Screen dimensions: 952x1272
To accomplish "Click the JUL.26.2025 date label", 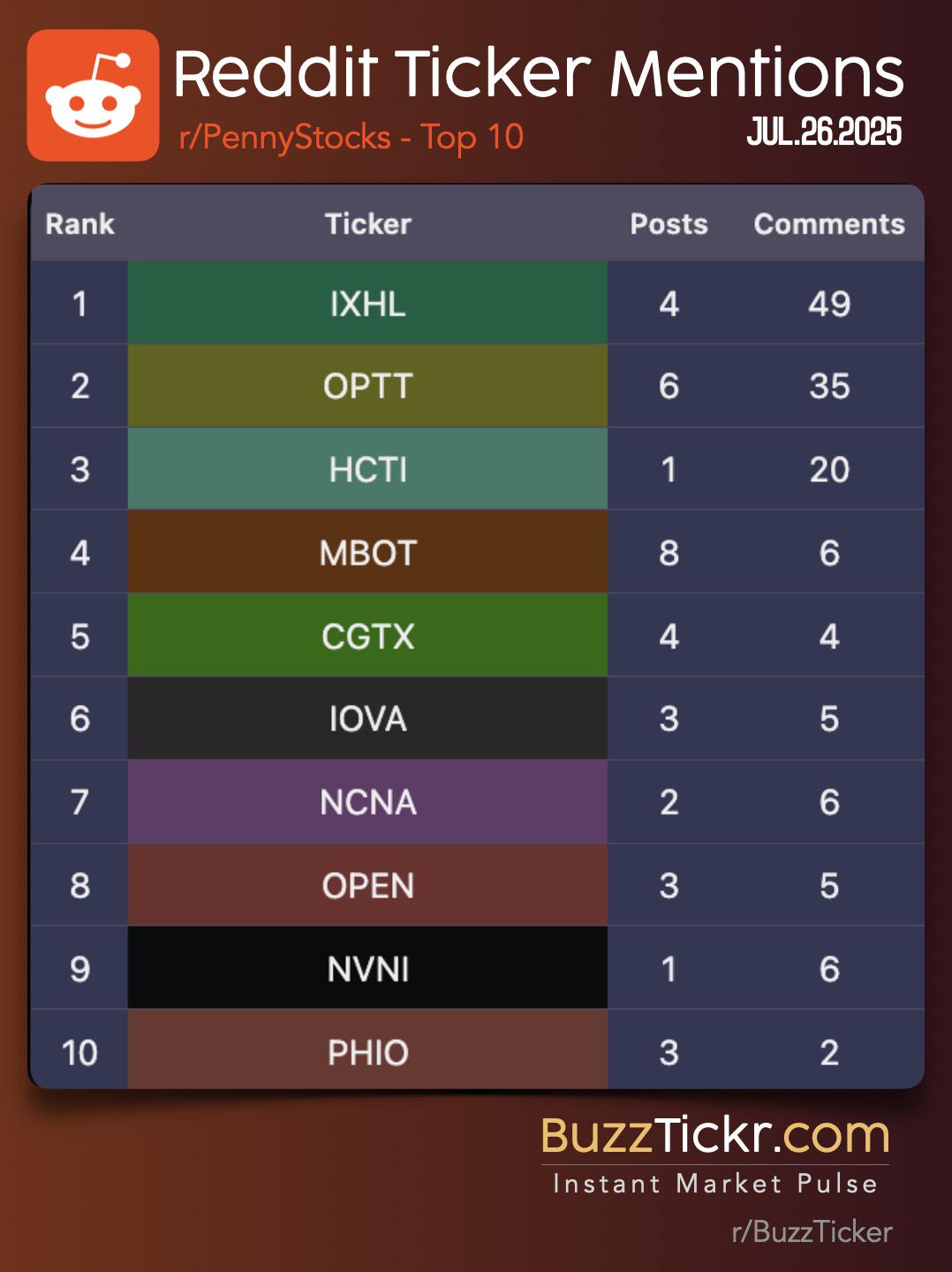I will coord(824,132).
